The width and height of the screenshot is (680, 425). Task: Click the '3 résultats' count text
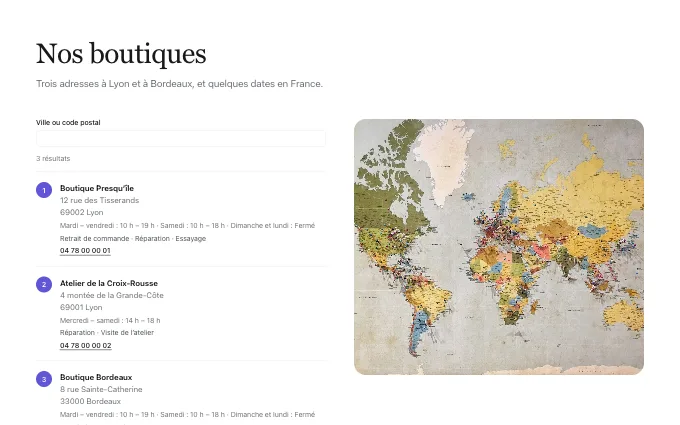click(53, 159)
